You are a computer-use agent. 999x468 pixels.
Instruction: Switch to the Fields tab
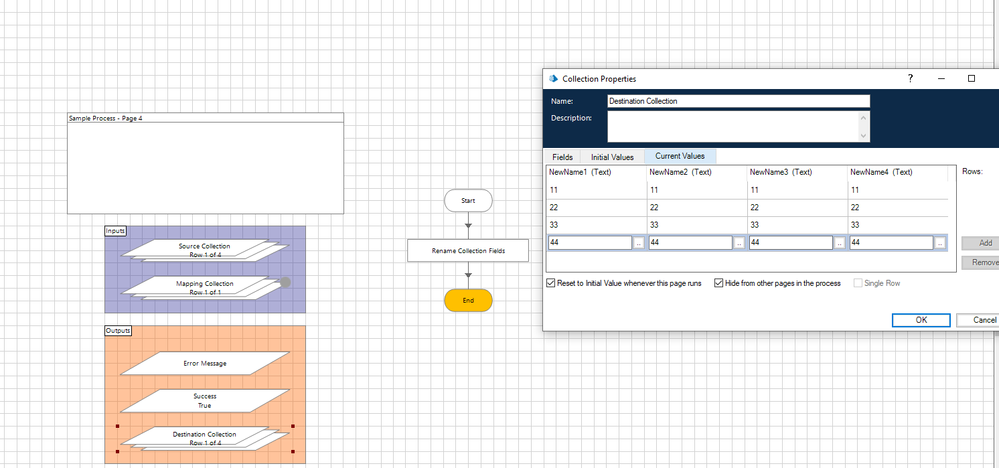click(562, 157)
